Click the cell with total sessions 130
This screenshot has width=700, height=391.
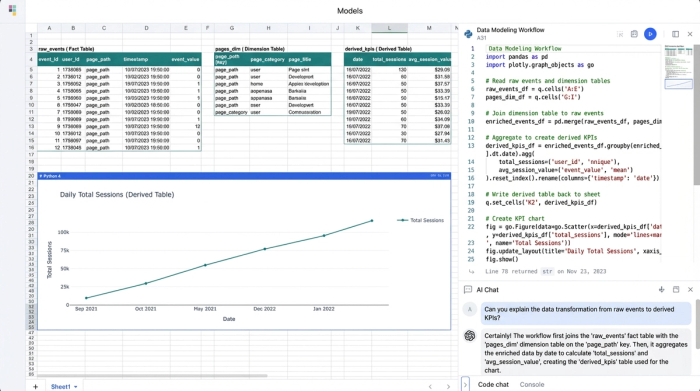(x=389, y=70)
